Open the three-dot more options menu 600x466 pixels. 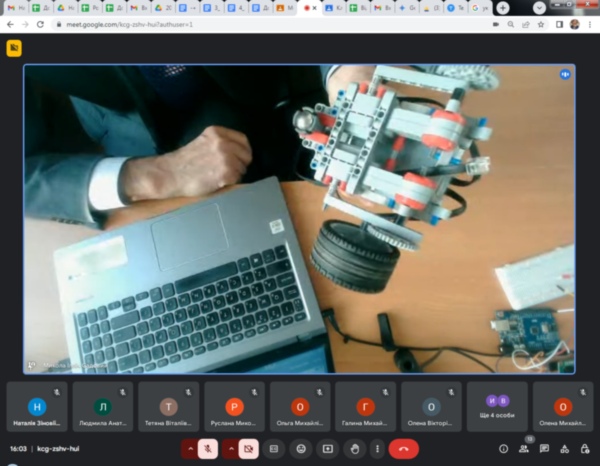379,449
